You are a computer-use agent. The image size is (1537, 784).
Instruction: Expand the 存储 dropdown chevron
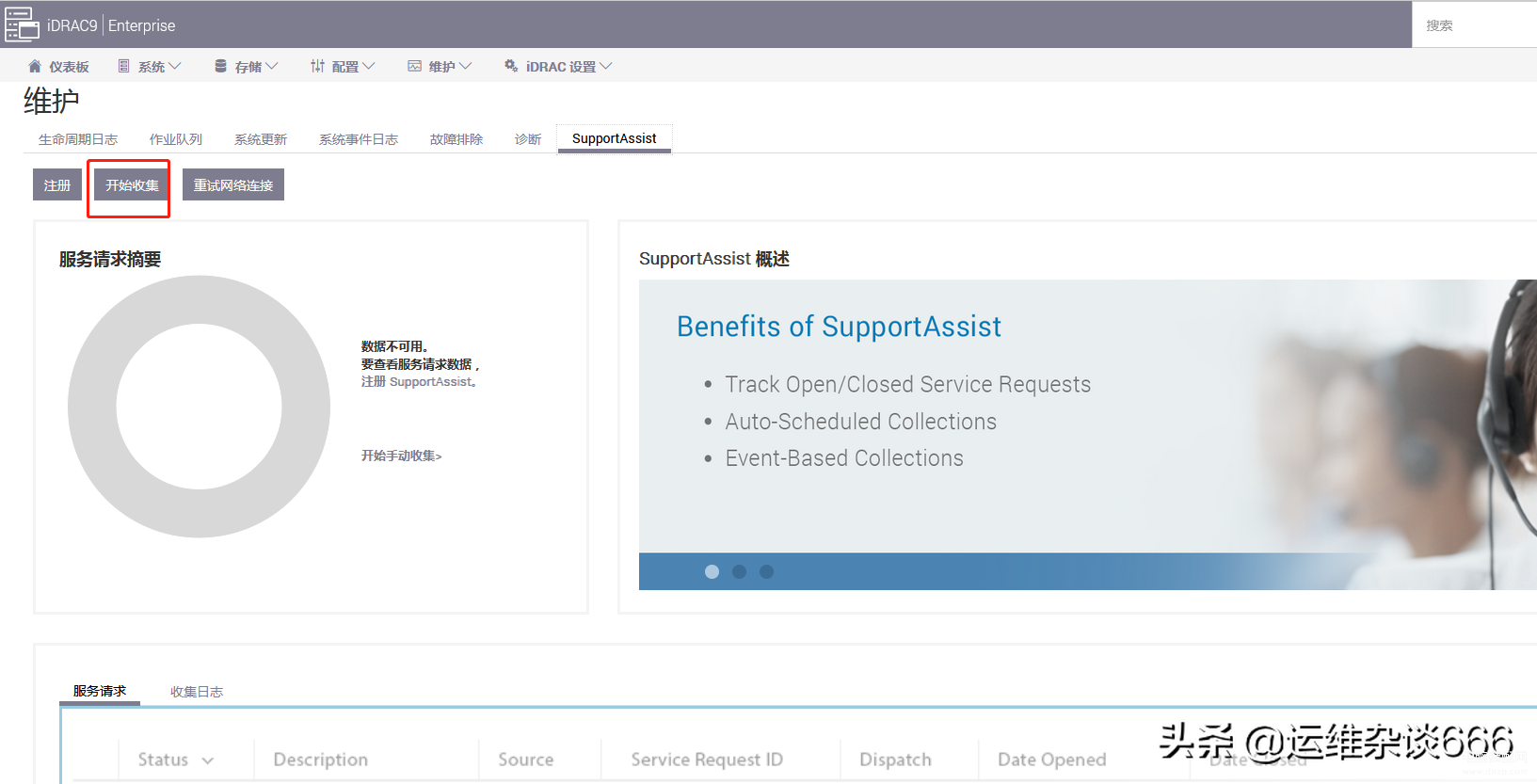(272, 66)
